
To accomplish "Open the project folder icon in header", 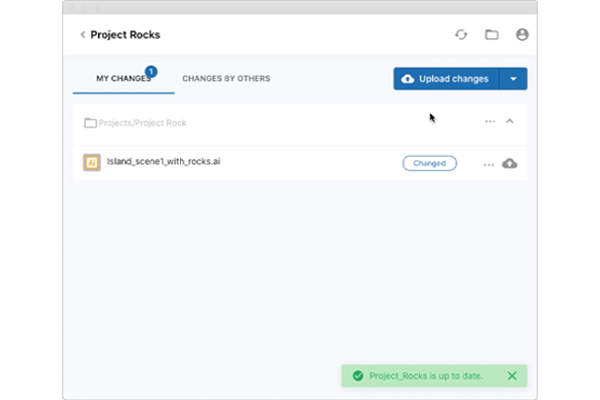I will click(491, 35).
